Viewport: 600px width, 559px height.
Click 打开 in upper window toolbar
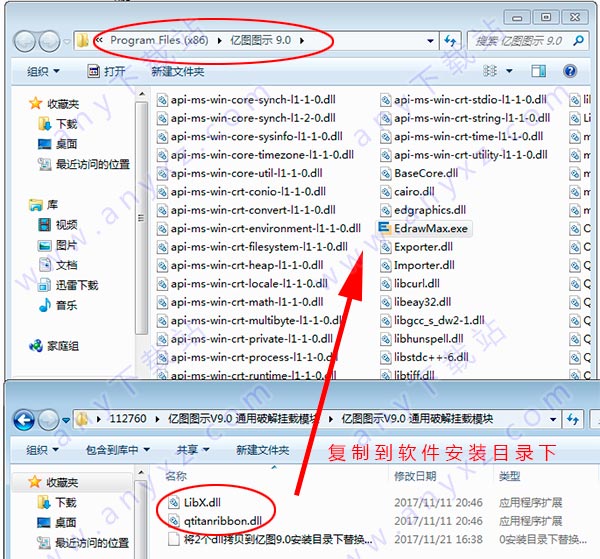coord(106,71)
